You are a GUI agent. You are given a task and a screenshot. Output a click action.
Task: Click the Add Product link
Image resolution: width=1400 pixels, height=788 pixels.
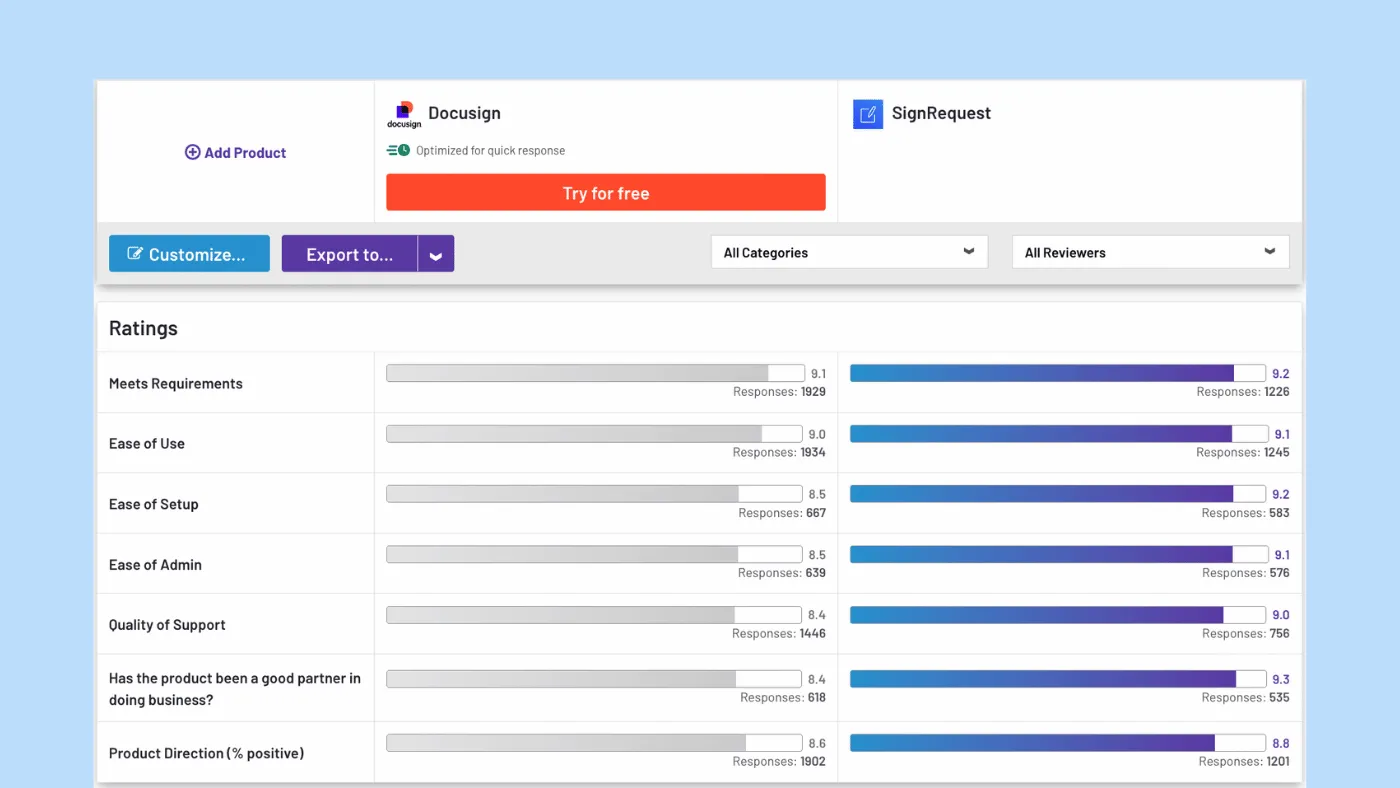(x=244, y=152)
